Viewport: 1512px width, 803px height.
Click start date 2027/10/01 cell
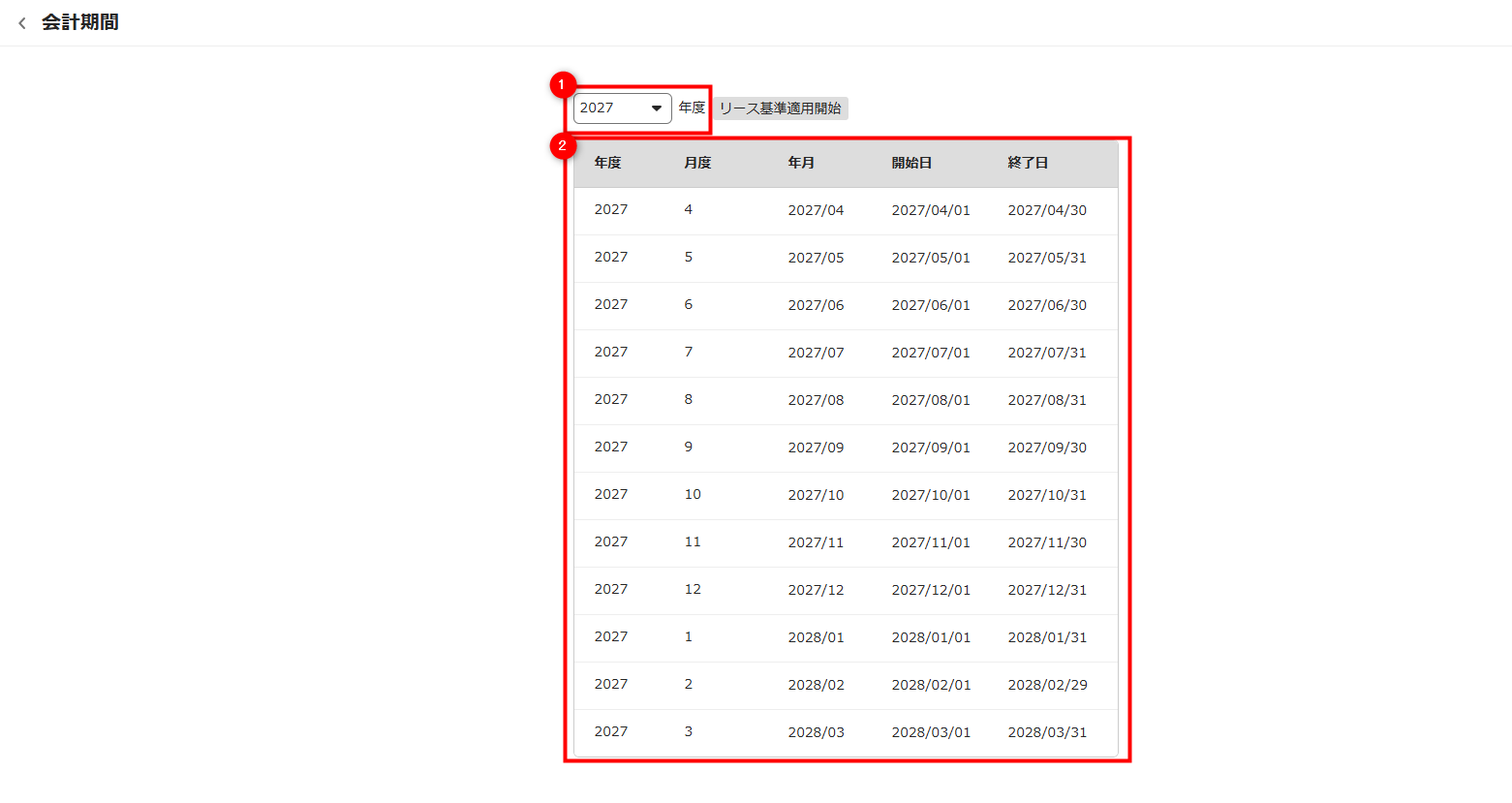tap(930, 495)
